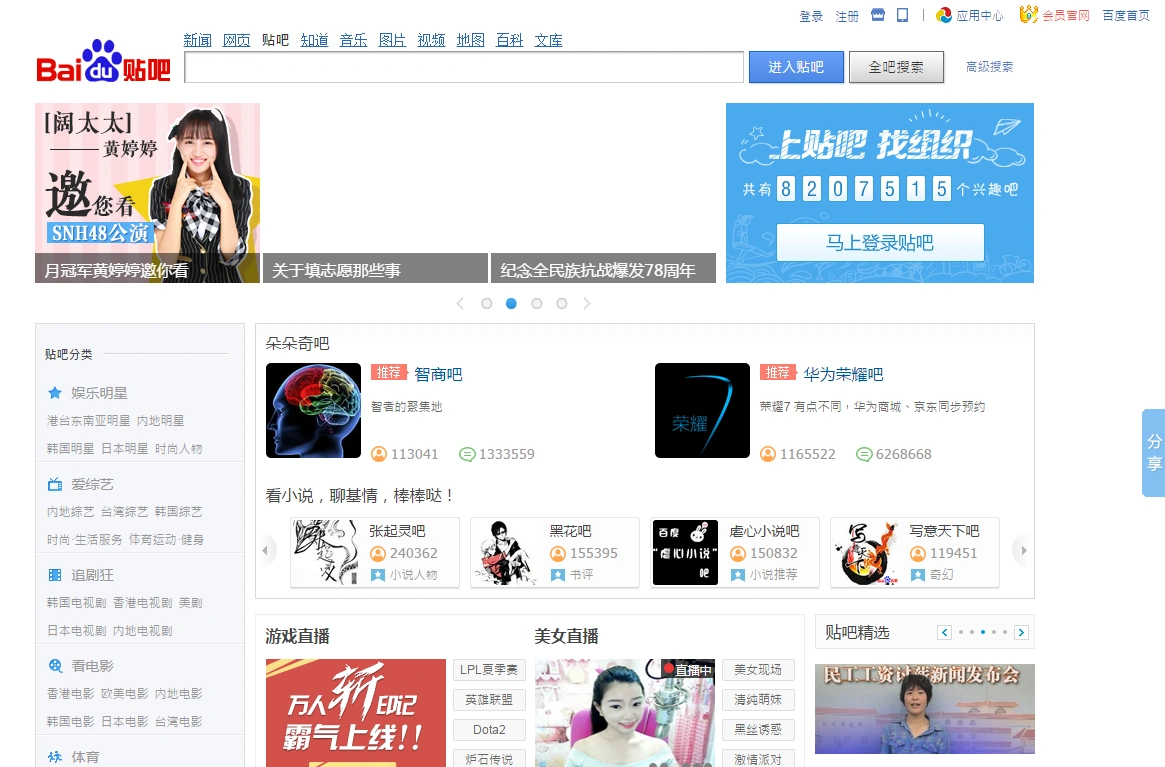This screenshot has width=1165, height=767.
Task: Open the 智商吧 brain thumbnail
Action: (x=314, y=410)
